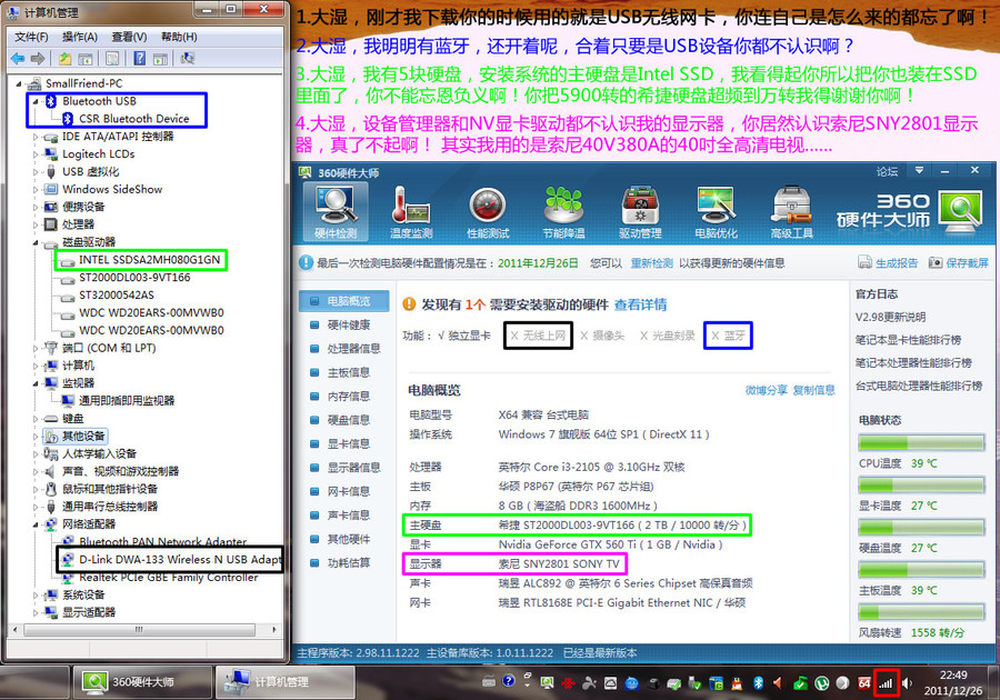Expand IDE ATA/ATAPI 控制器 node
This screenshot has width=1000, height=700.
pyautogui.click(x=36, y=136)
